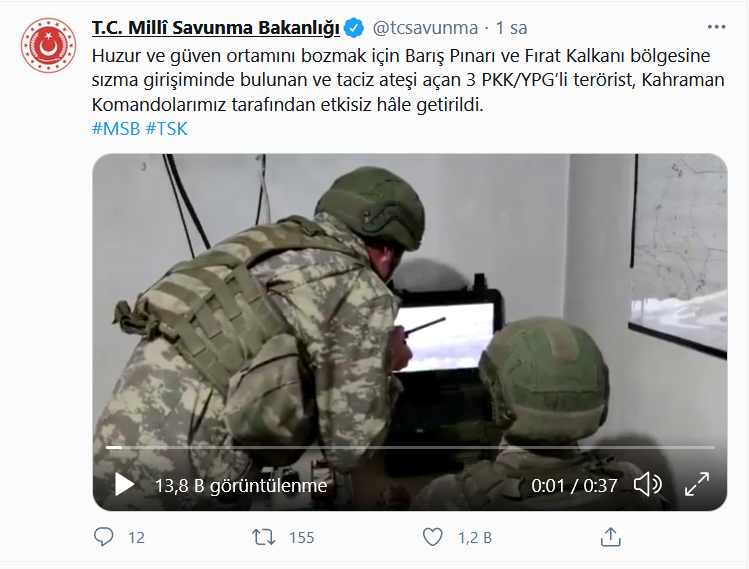Viewport: 749px width, 569px height.
Task: Play the video with the play button
Action: tap(125, 485)
